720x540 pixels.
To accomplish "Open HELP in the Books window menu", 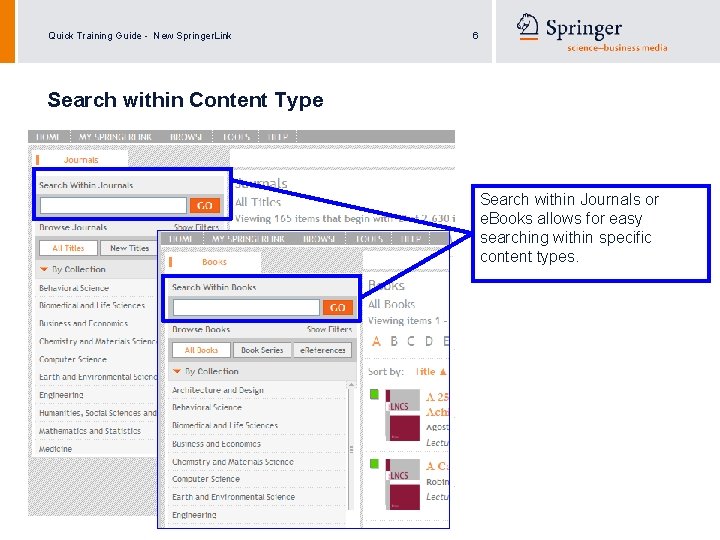I will pyautogui.click(x=411, y=239).
